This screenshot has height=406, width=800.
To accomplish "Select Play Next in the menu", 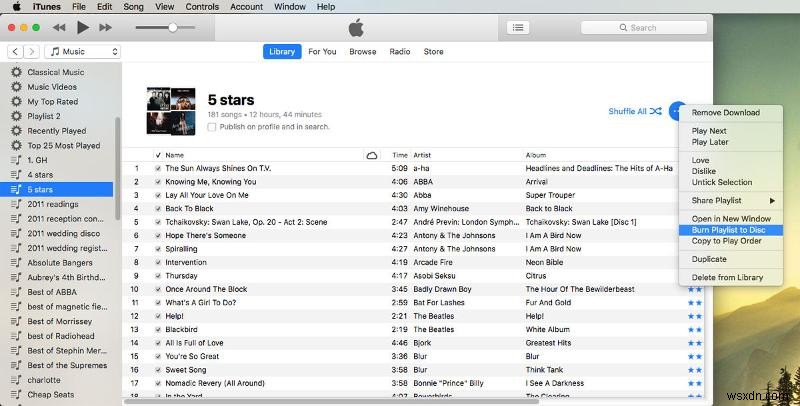I will pyautogui.click(x=731, y=131).
